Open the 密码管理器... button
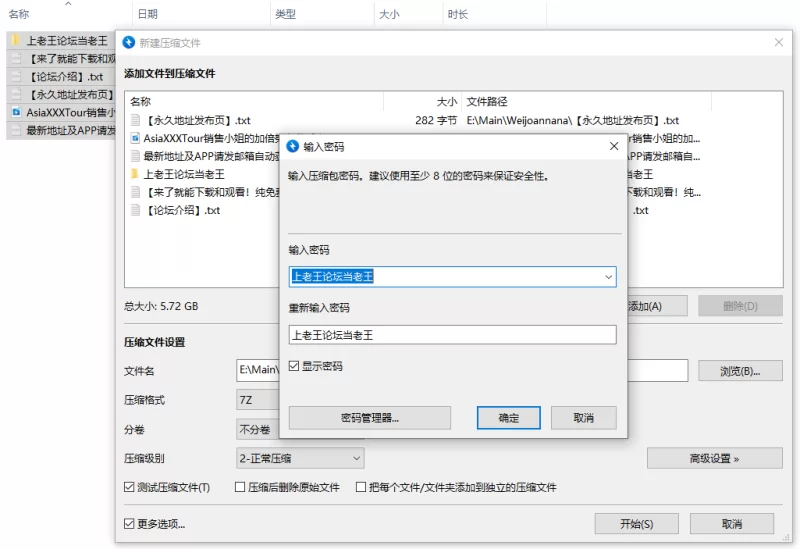Image resolution: width=800 pixels, height=549 pixels. tap(370, 418)
